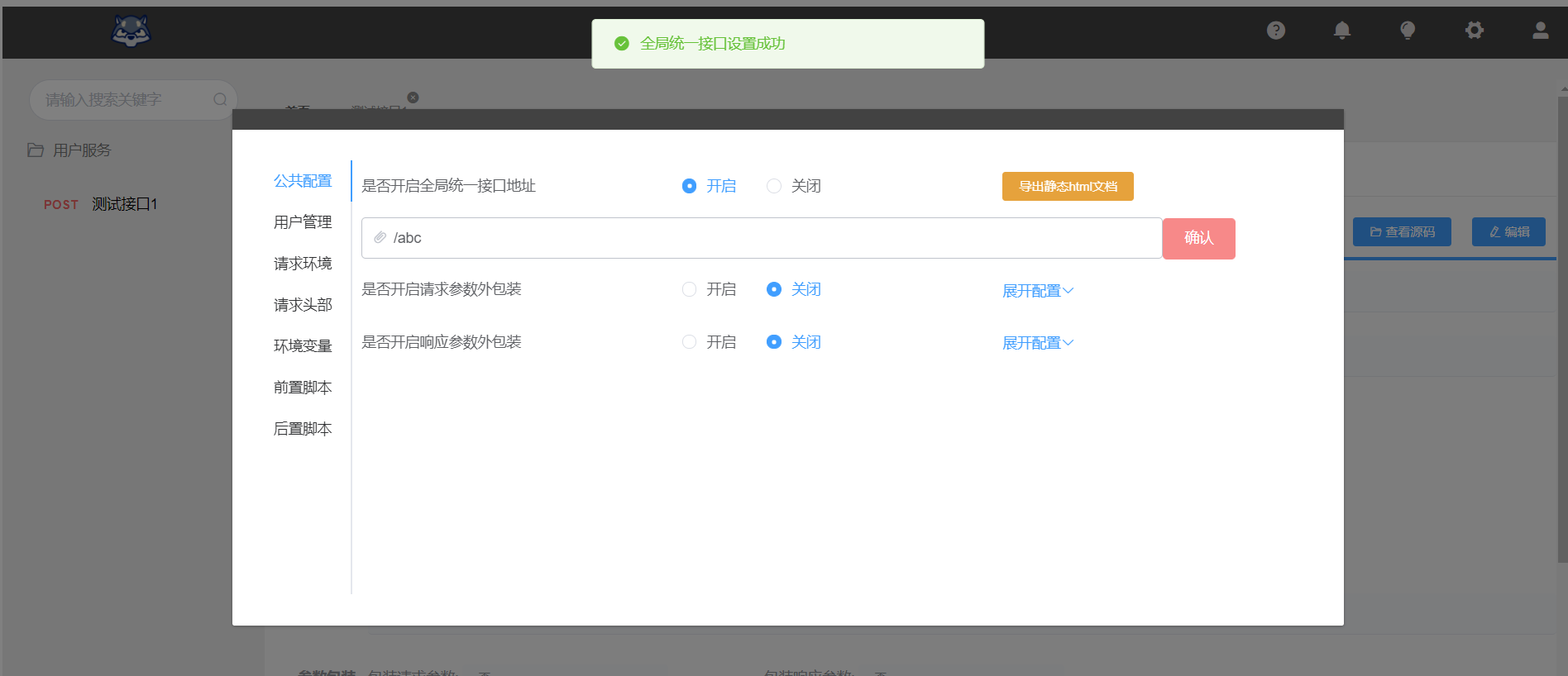Click the 全局统一接口设置成功 notification text

click(x=713, y=44)
